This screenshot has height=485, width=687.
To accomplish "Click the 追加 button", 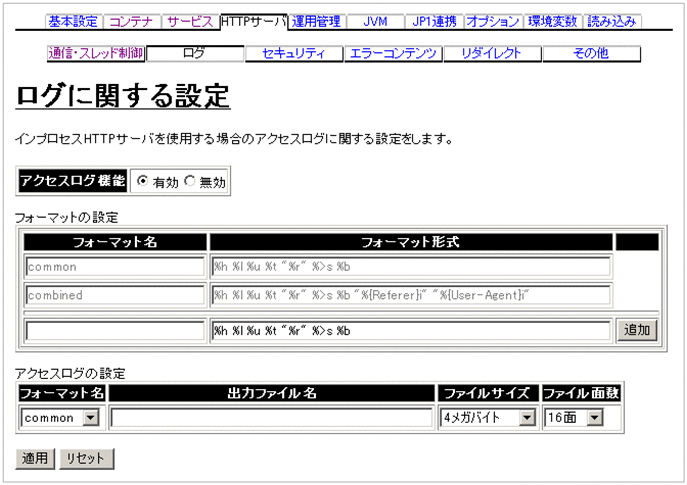I will (637, 330).
